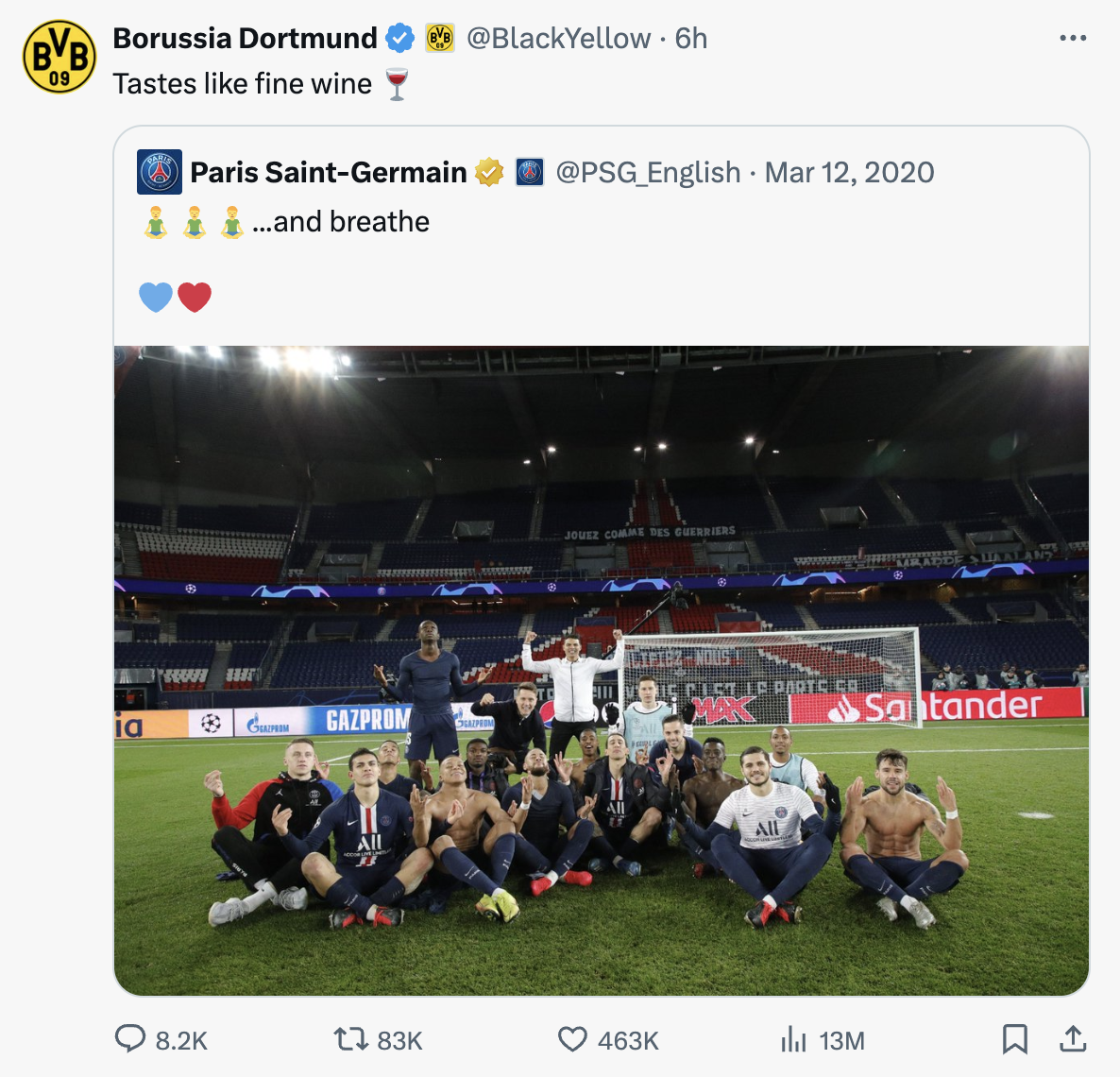
Task: Bookmark the tweet
Action: (x=1015, y=1041)
